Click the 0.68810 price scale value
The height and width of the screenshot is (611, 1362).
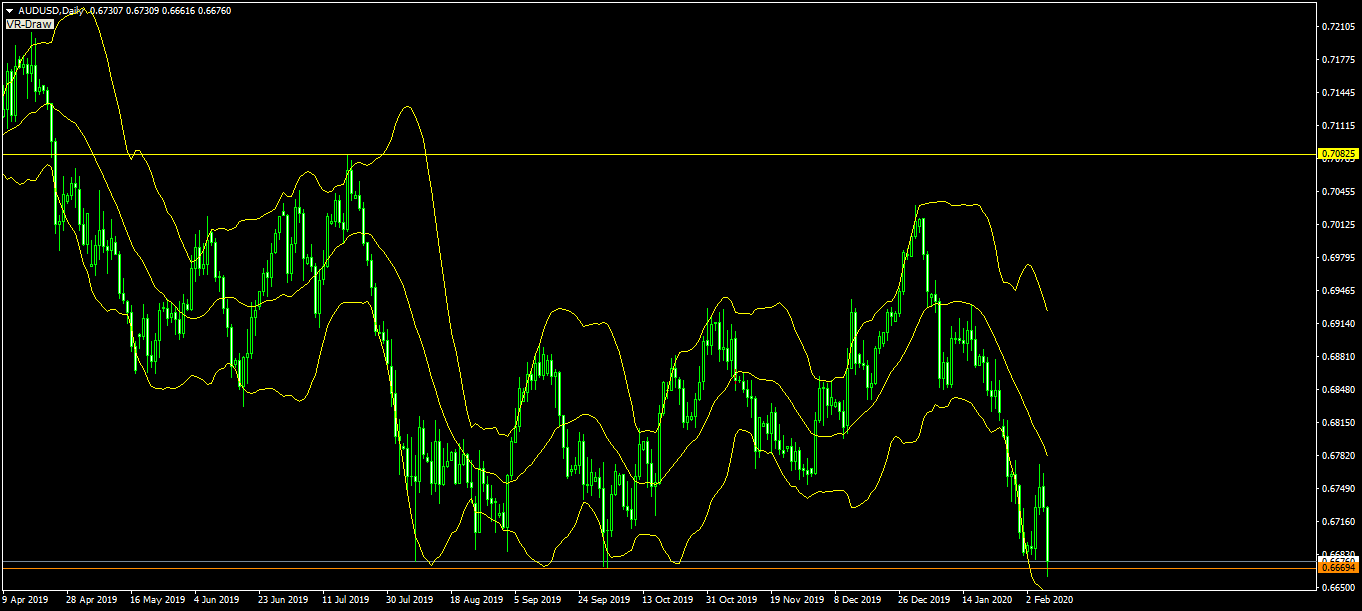(1338, 356)
